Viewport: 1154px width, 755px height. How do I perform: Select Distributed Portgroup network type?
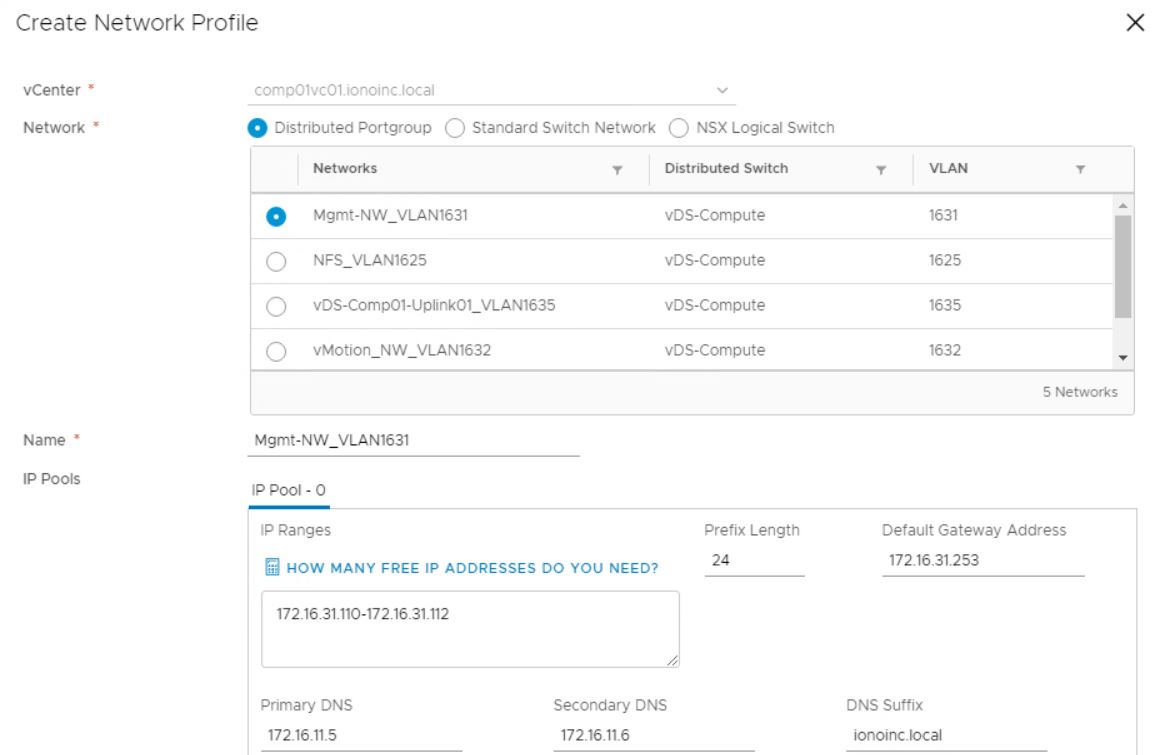tap(257, 128)
